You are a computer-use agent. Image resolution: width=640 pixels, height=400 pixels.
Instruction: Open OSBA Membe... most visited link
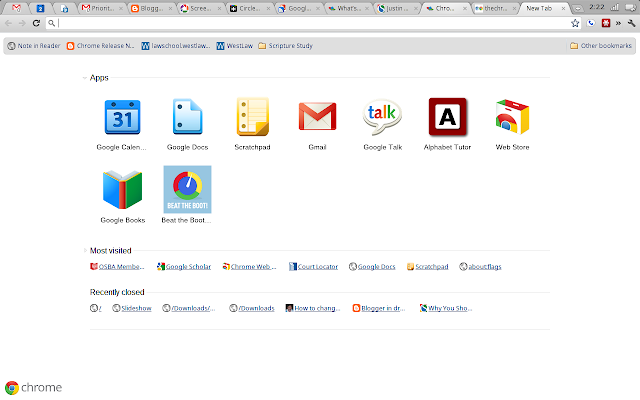pyautogui.click(x=117, y=267)
